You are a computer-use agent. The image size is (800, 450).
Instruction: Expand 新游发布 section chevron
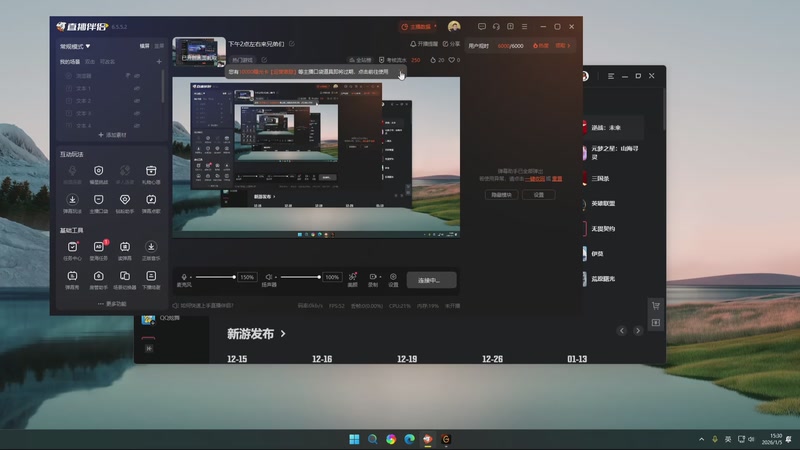(x=283, y=334)
